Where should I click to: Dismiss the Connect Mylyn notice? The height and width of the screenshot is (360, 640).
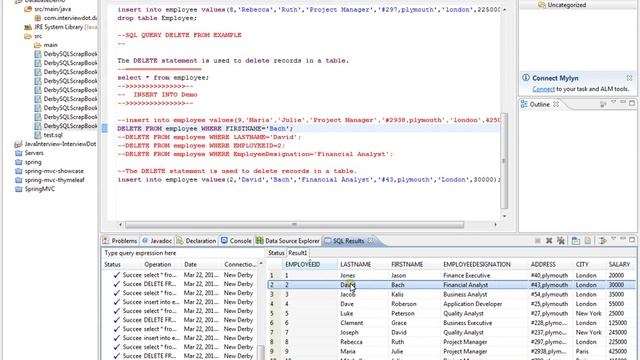pyautogui.click(x=629, y=78)
